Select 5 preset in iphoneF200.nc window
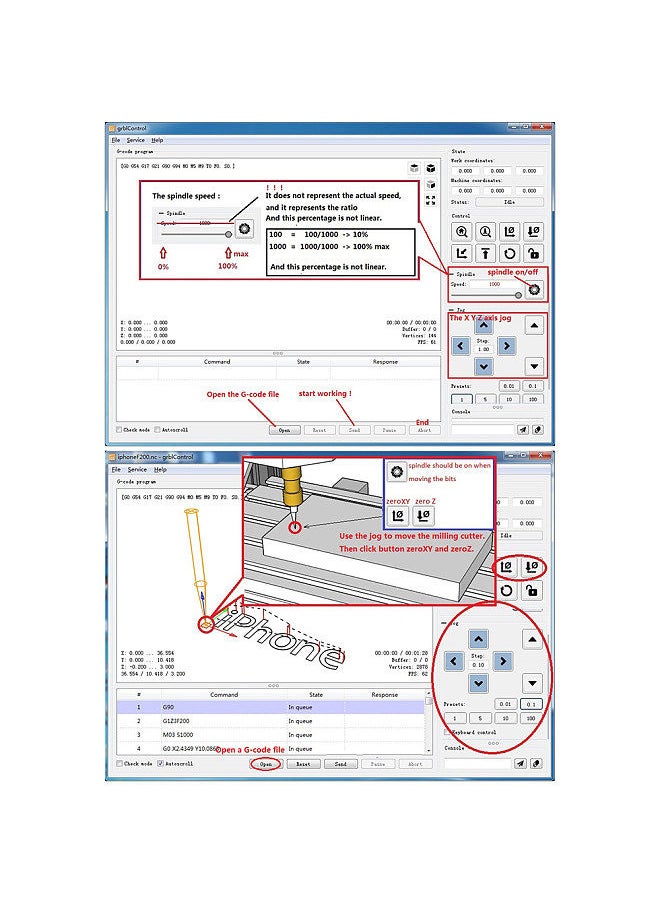The image size is (660, 904). tap(480, 718)
